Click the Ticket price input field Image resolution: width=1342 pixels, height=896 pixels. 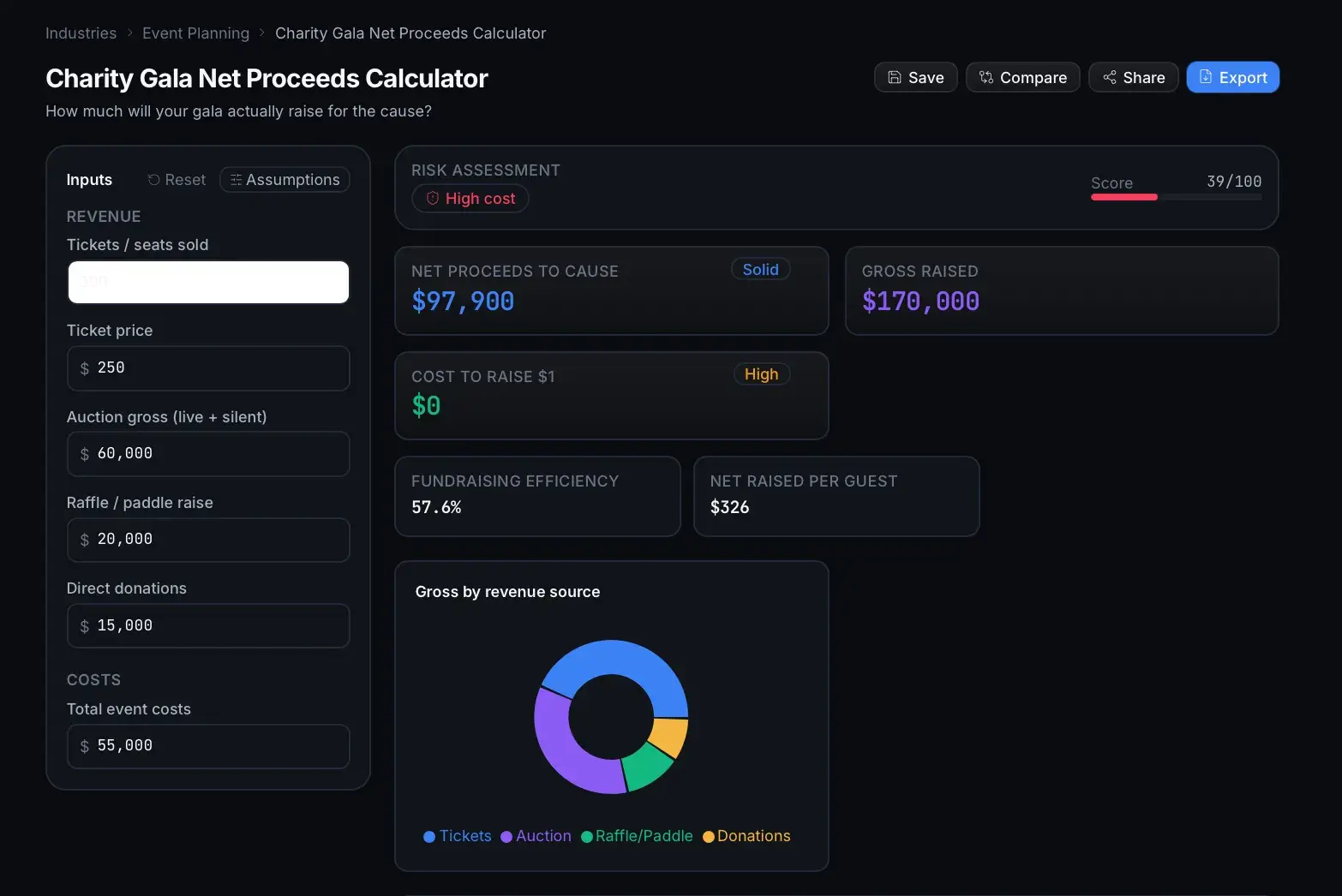pyautogui.click(x=208, y=368)
